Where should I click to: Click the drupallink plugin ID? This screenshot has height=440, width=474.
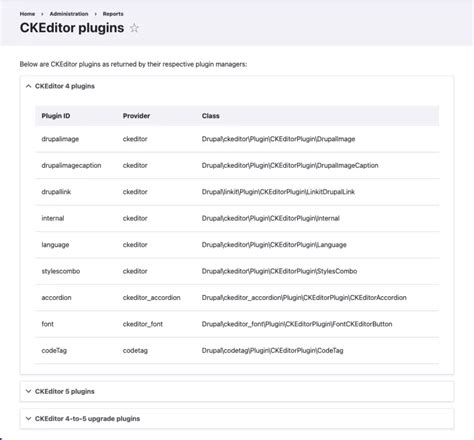point(56,192)
